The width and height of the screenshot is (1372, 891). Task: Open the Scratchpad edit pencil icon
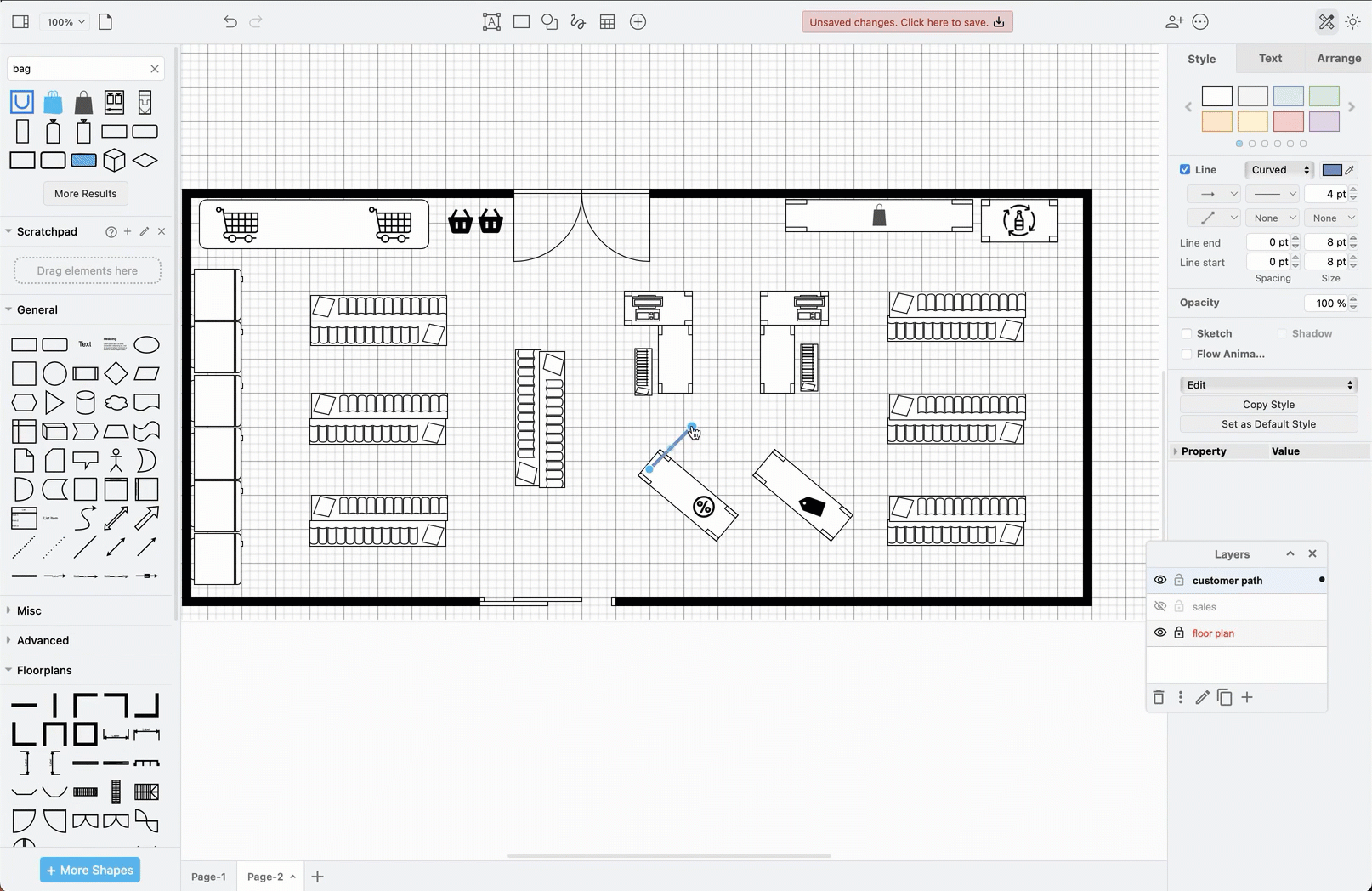click(x=144, y=230)
